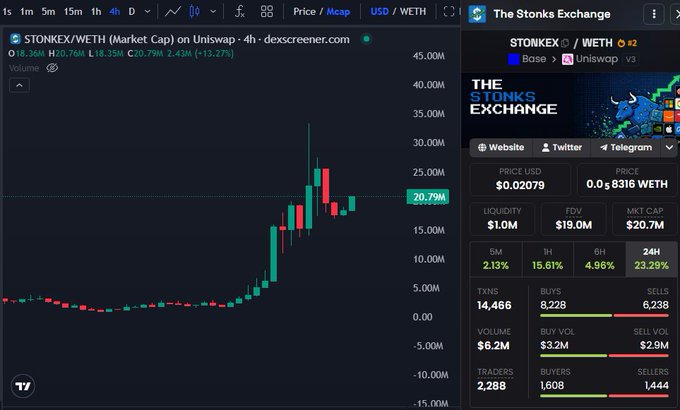The height and width of the screenshot is (410, 680).
Task: Click the v3 version label
Action: click(631, 59)
